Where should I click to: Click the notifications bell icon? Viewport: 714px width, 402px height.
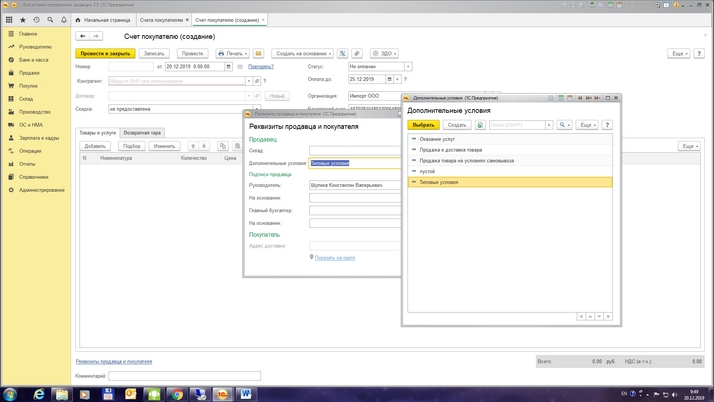64,19
